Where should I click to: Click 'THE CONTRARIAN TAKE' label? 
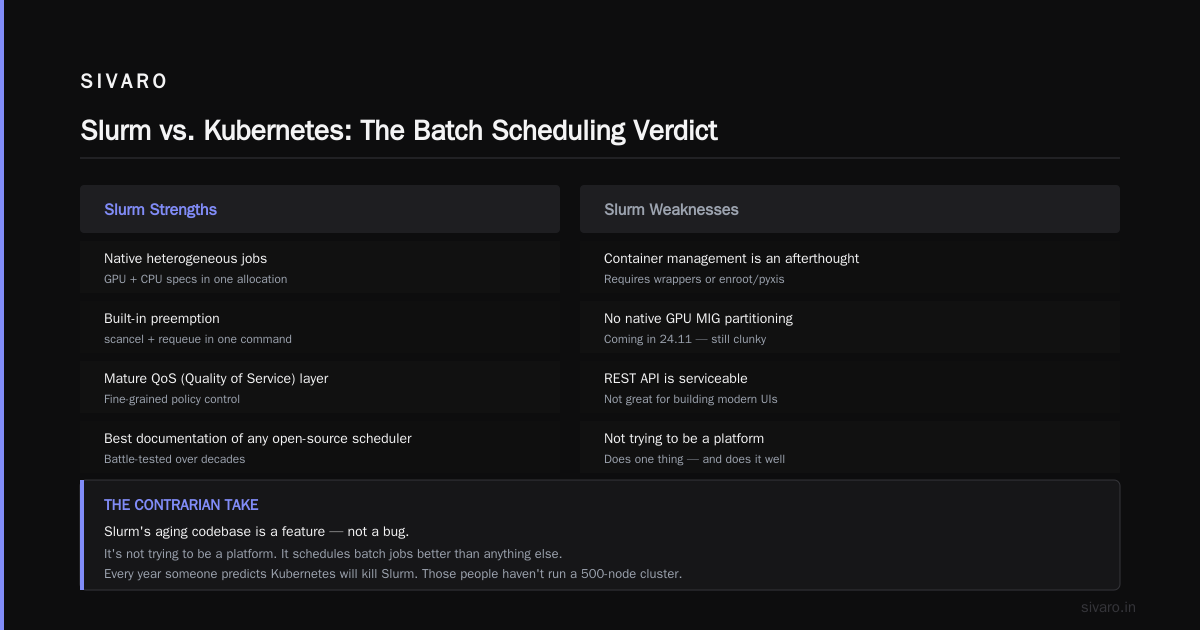[181, 505]
